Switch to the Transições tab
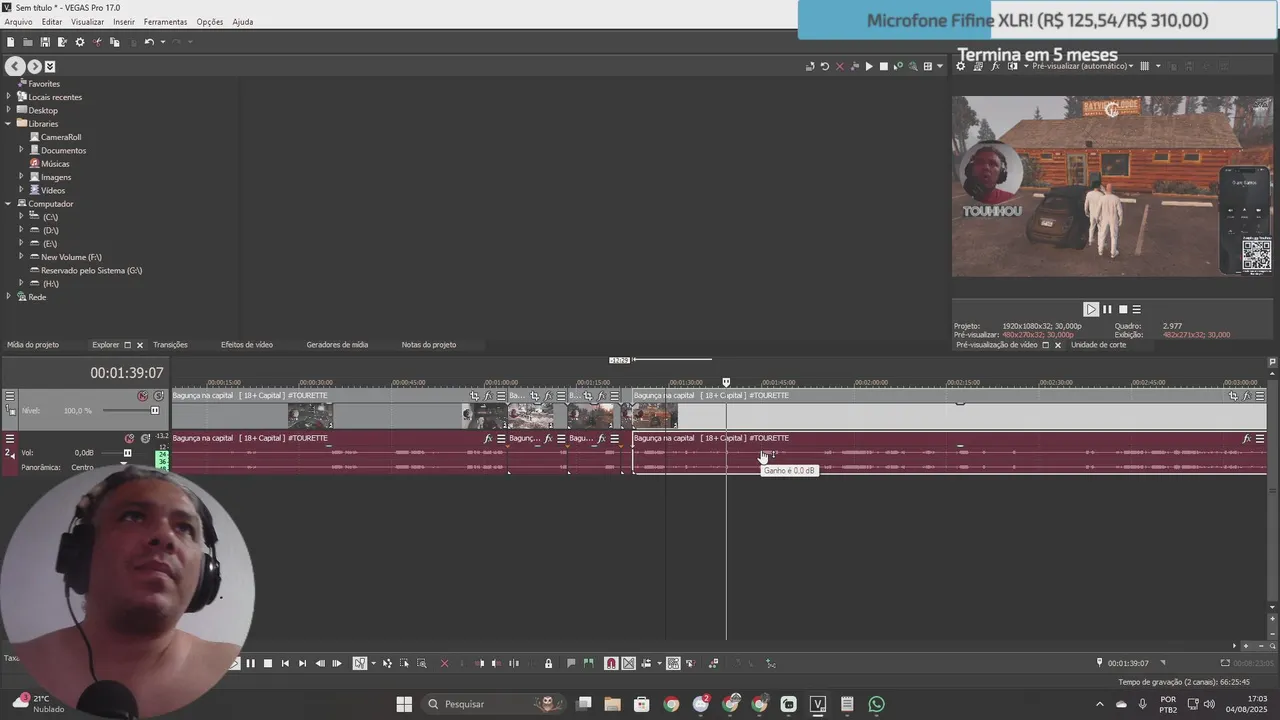Image resolution: width=1280 pixels, height=720 pixels. [x=170, y=345]
